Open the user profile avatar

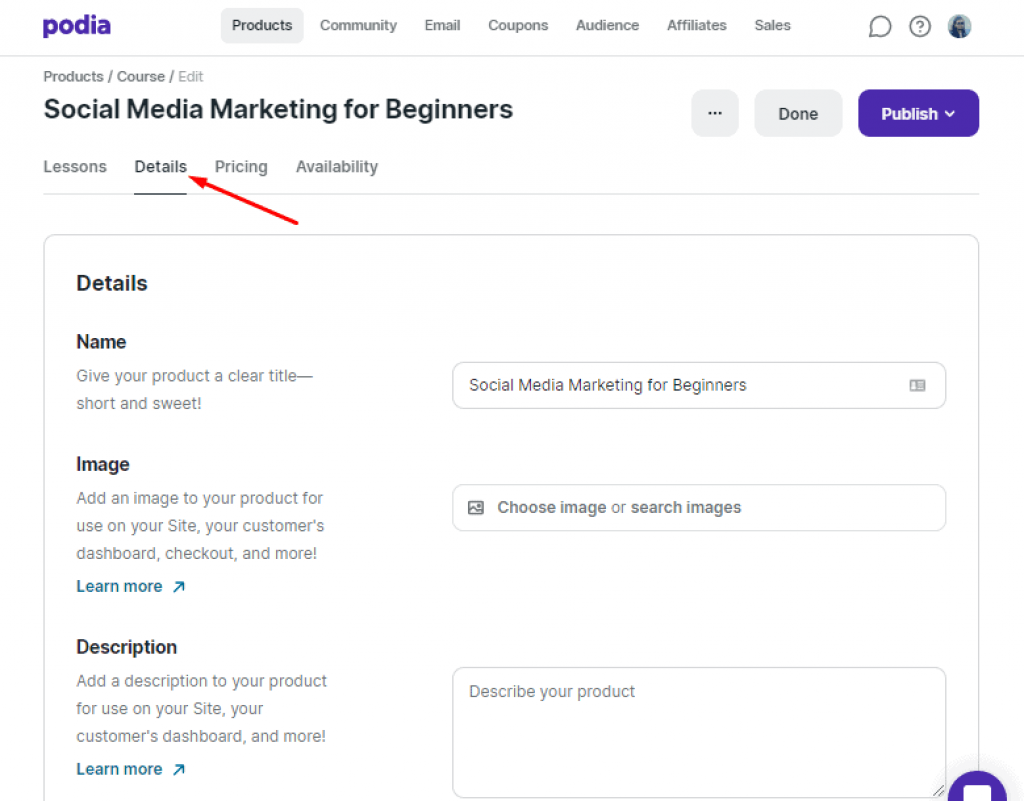959,27
